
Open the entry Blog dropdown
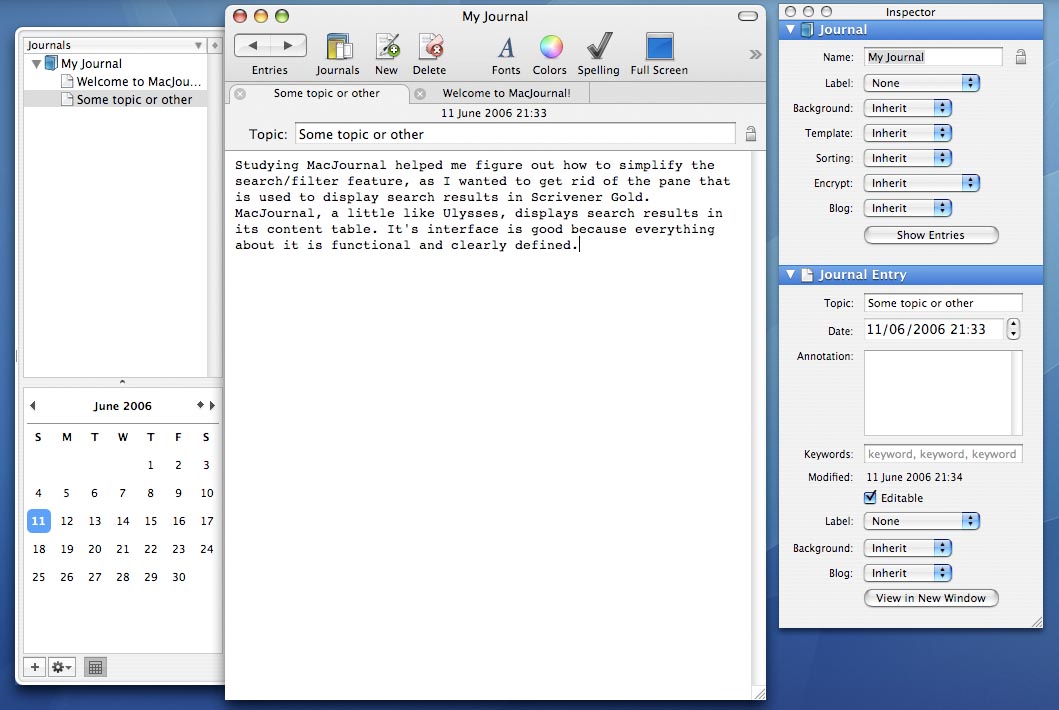coord(908,573)
